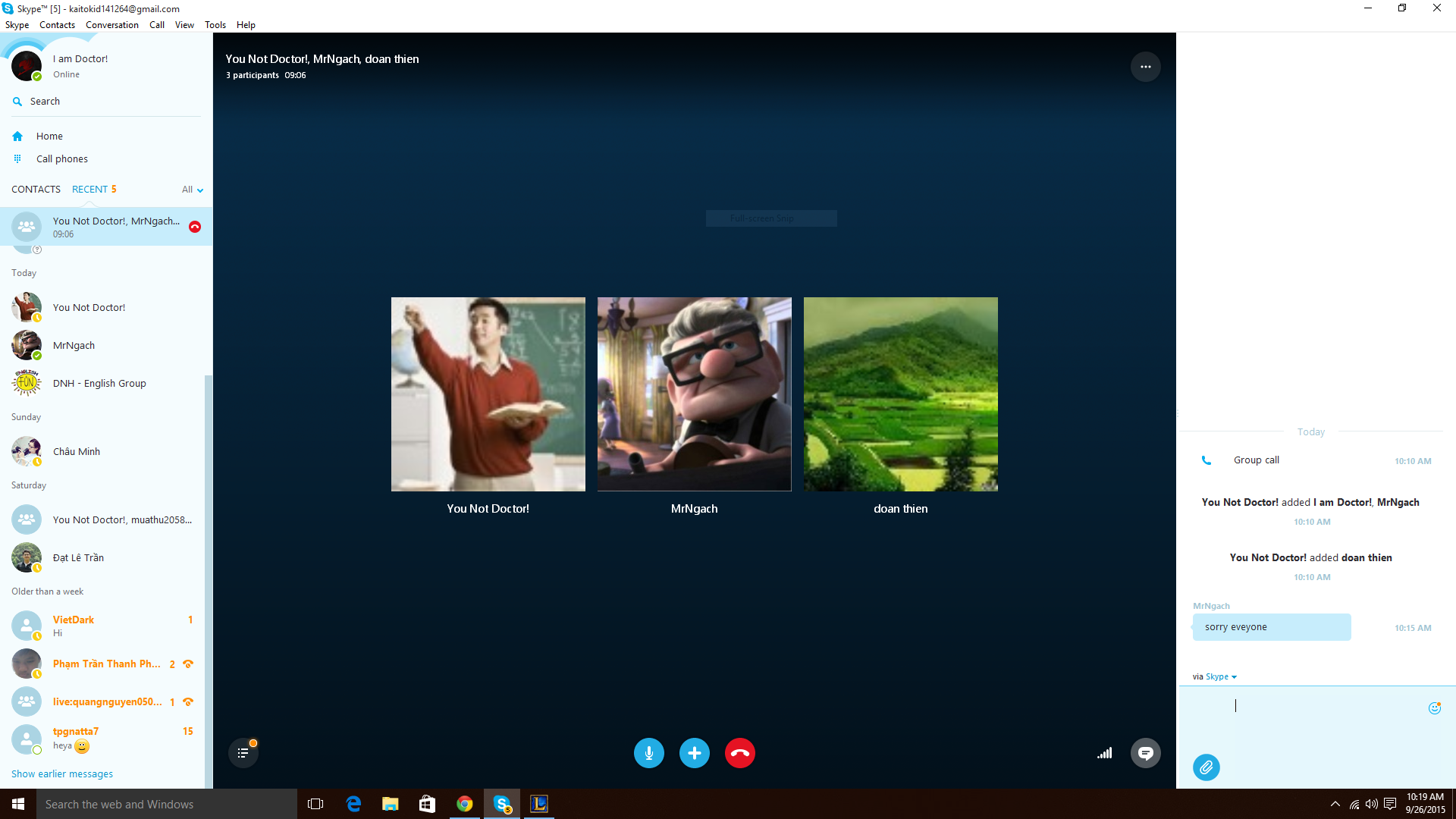Open the Contacts menu
This screenshot has width=1456, height=819.
tap(57, 25)
